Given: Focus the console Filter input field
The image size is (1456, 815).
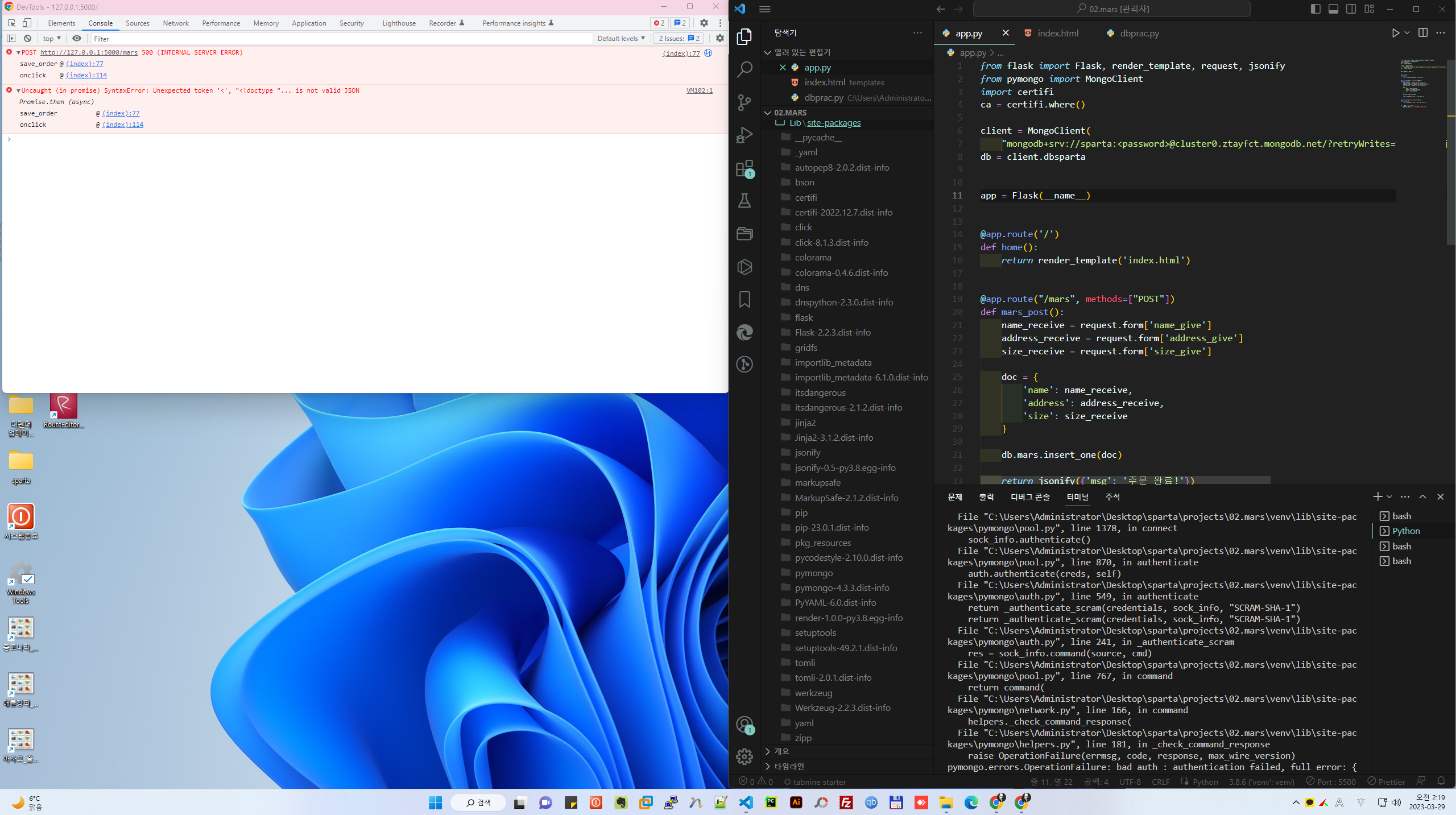Looking at the screenshot, I should coord(341,39).
